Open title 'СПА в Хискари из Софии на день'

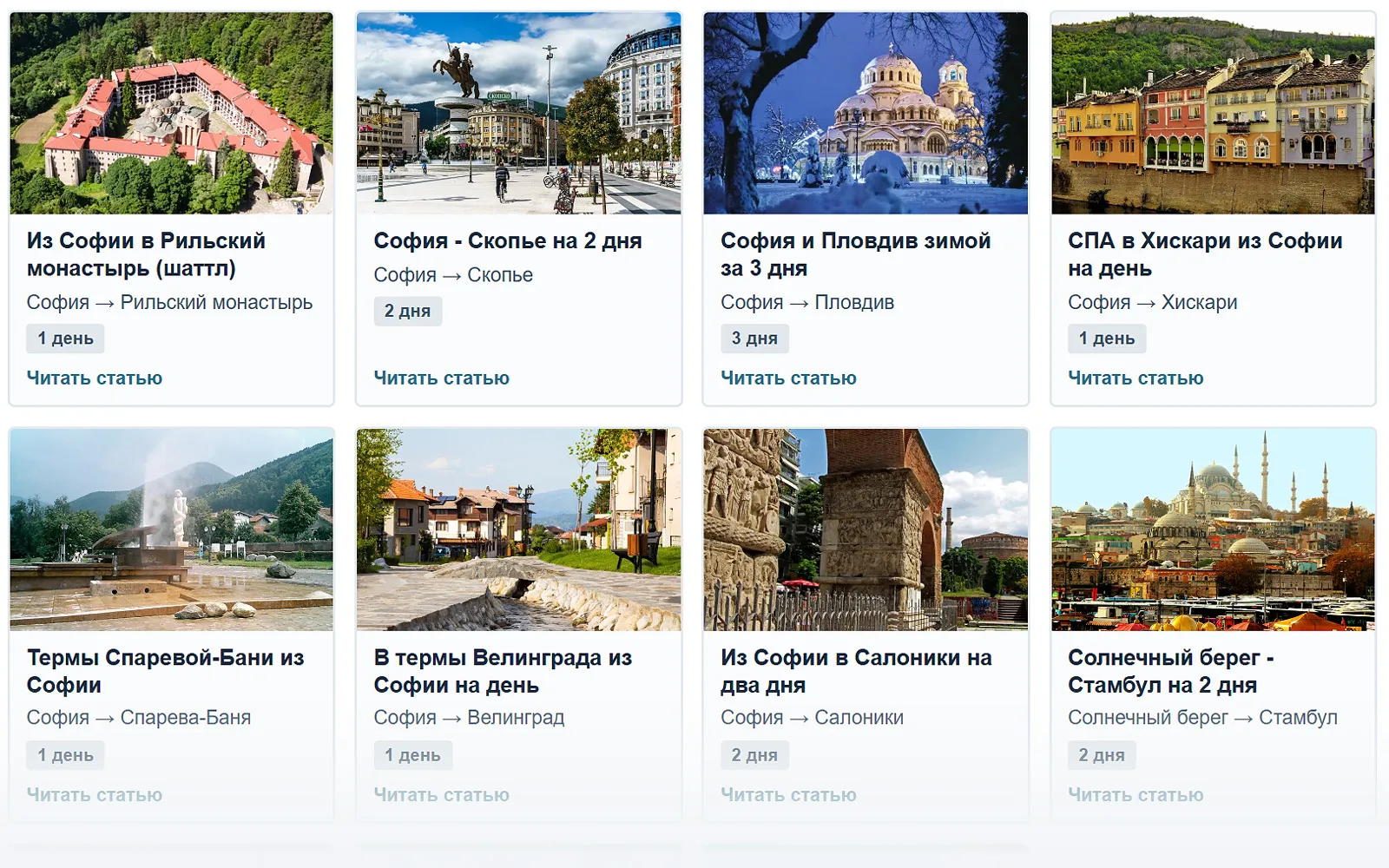point(1205,254)
